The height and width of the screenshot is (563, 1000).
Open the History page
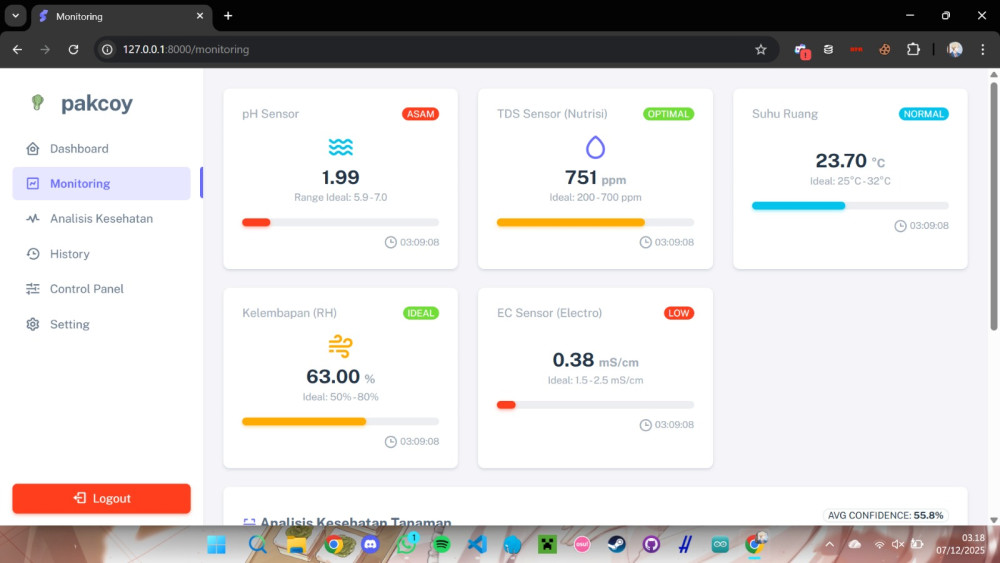[x=69, y=254]
